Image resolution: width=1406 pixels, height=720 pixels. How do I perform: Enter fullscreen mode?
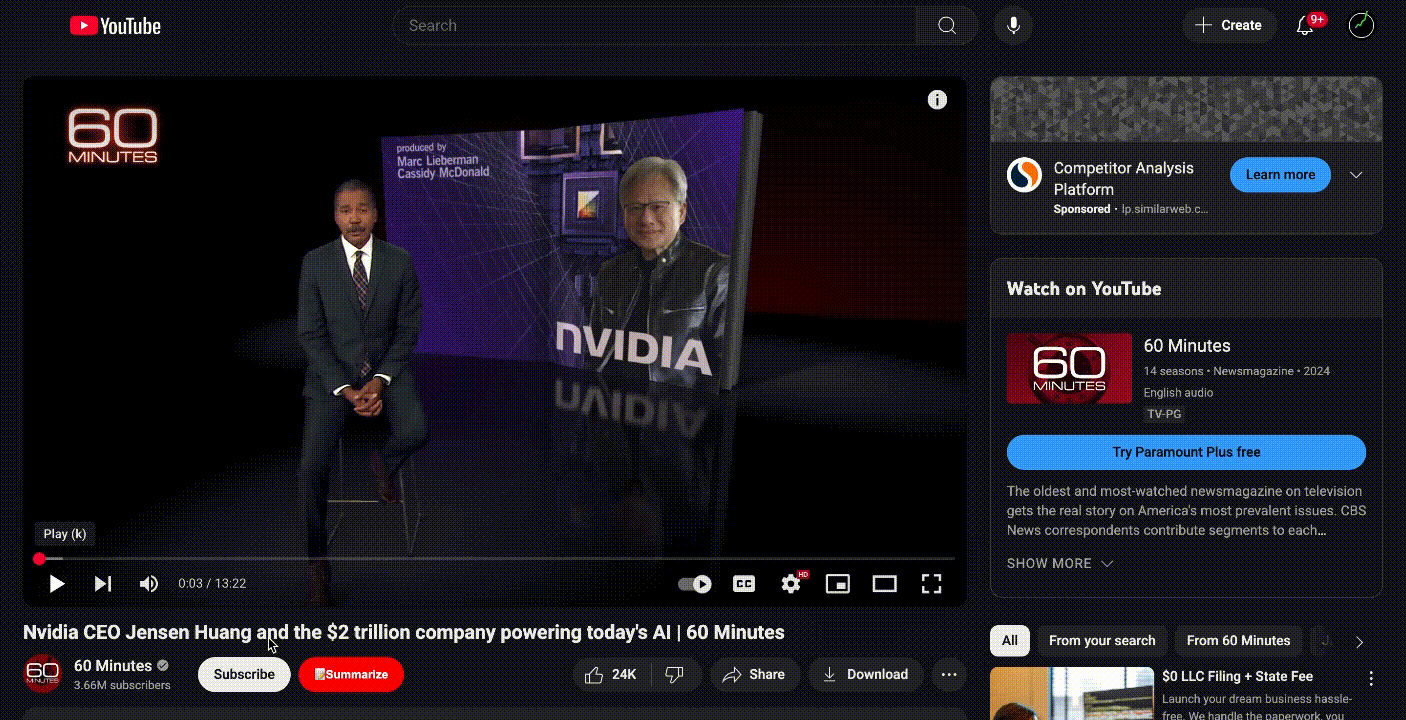click(931, 583)
